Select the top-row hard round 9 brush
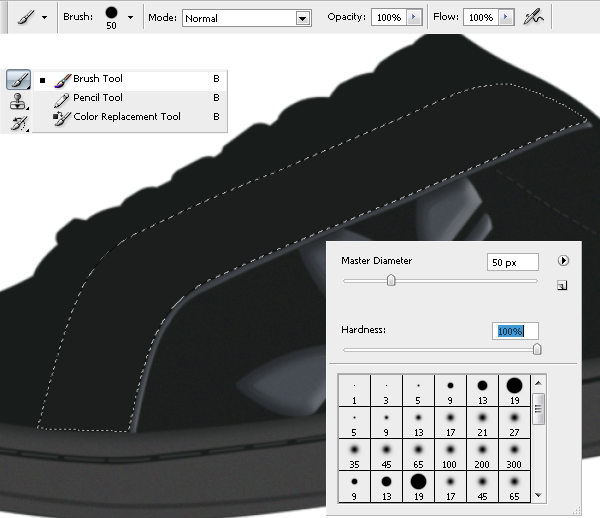The height and width of the screenshot is (518, 600). (x=450, y=391)
